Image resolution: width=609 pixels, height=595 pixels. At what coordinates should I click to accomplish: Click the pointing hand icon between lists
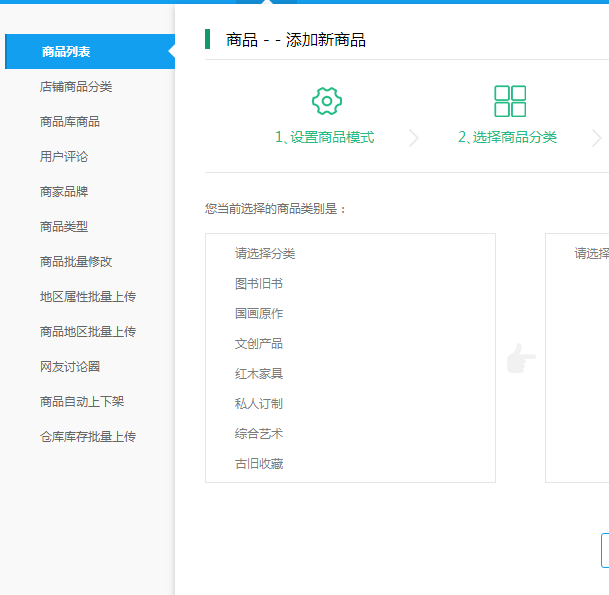[x=521, y=359]
